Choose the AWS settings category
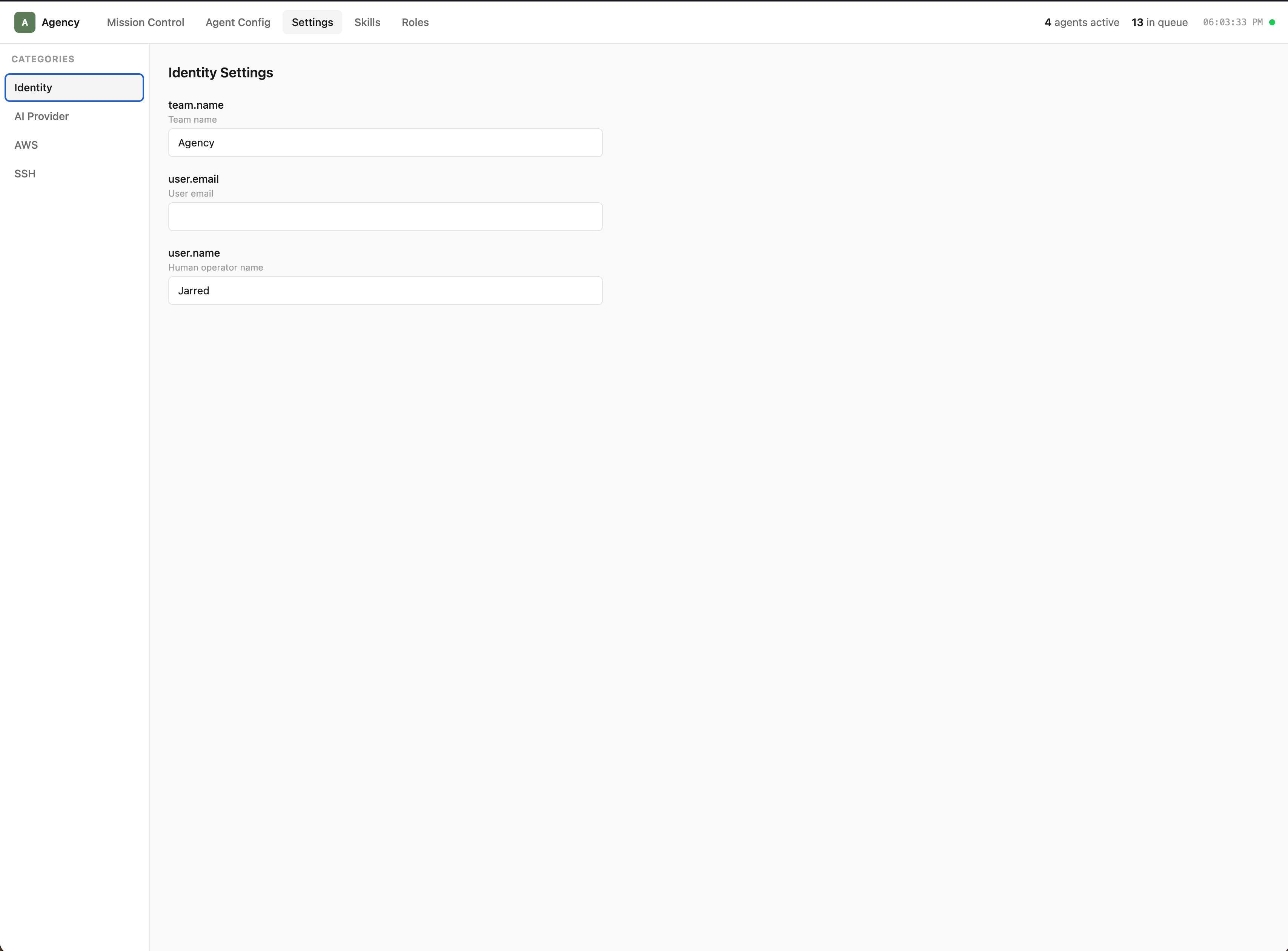 (26, 145)
